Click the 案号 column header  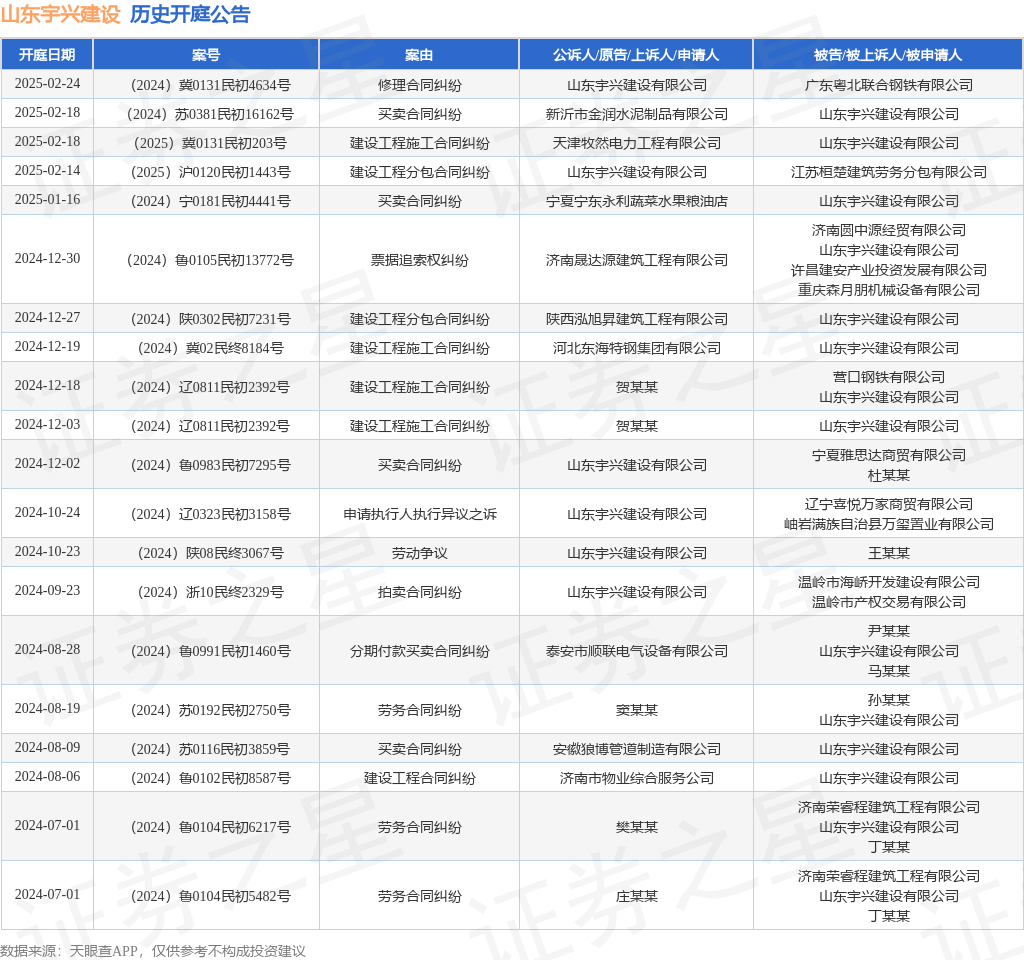point(206,55)
